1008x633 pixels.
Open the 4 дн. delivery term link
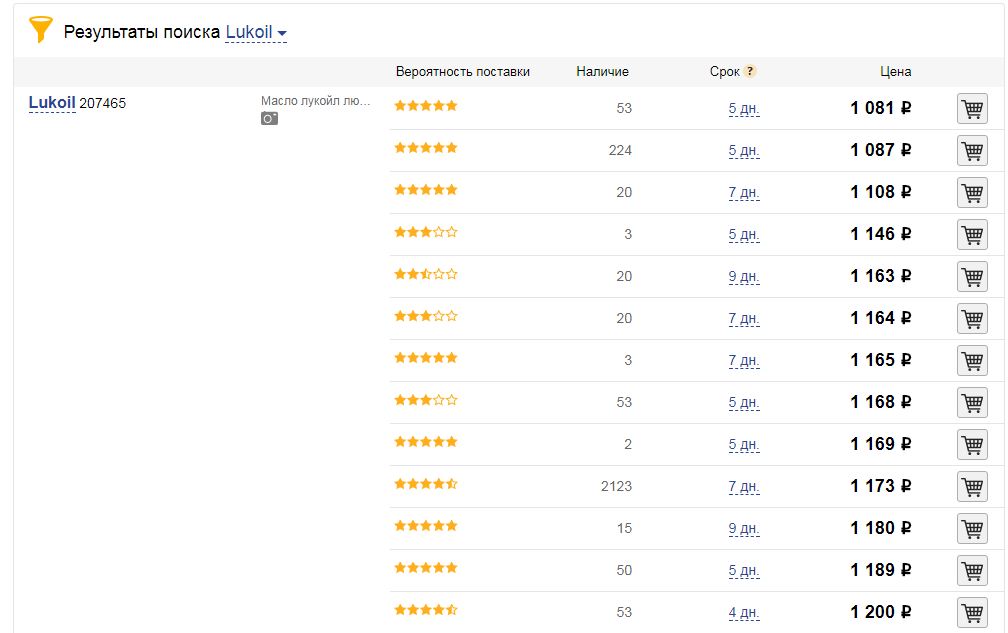click(x=744, y=612)
